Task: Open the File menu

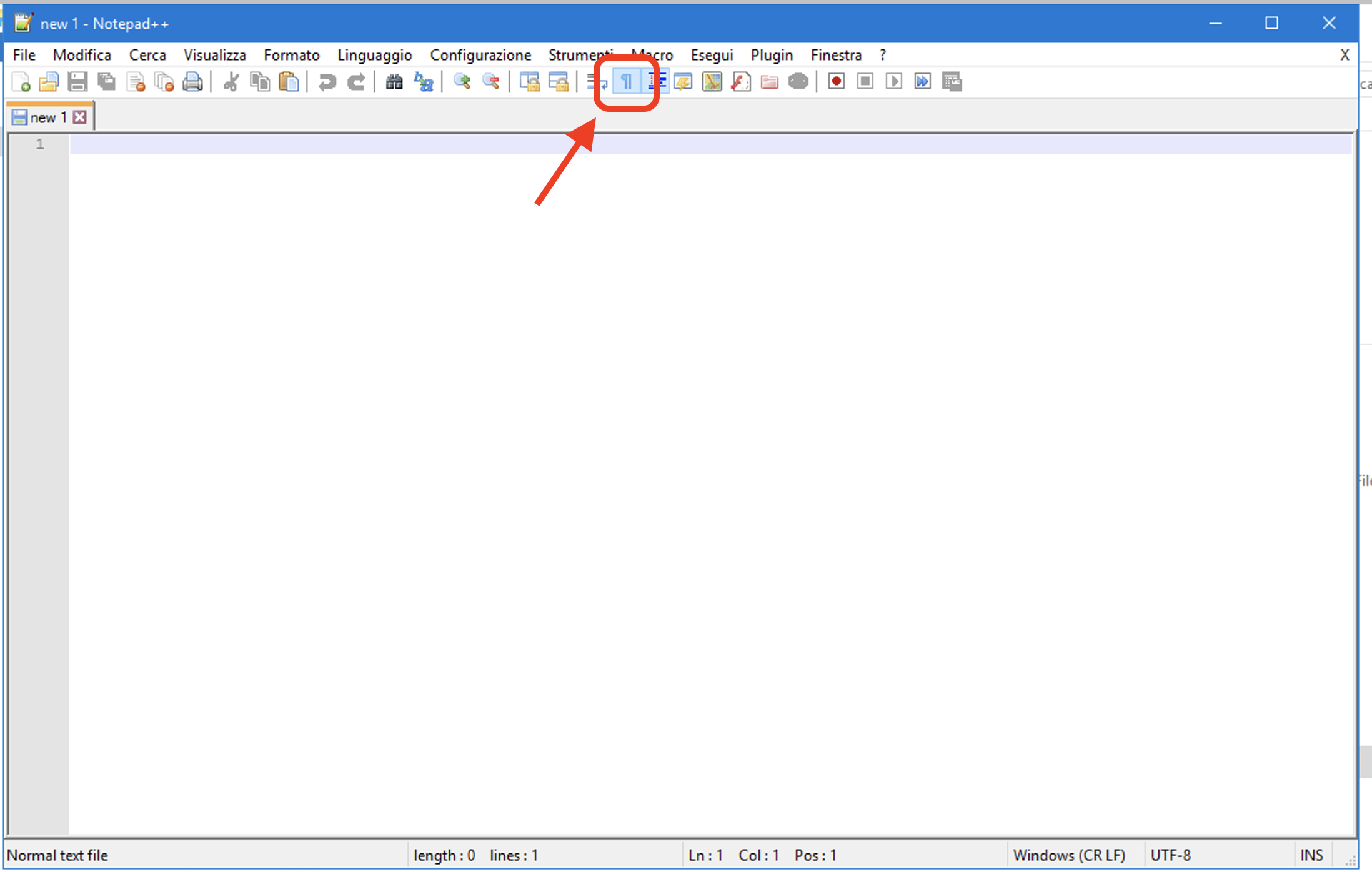Action: 24,55
